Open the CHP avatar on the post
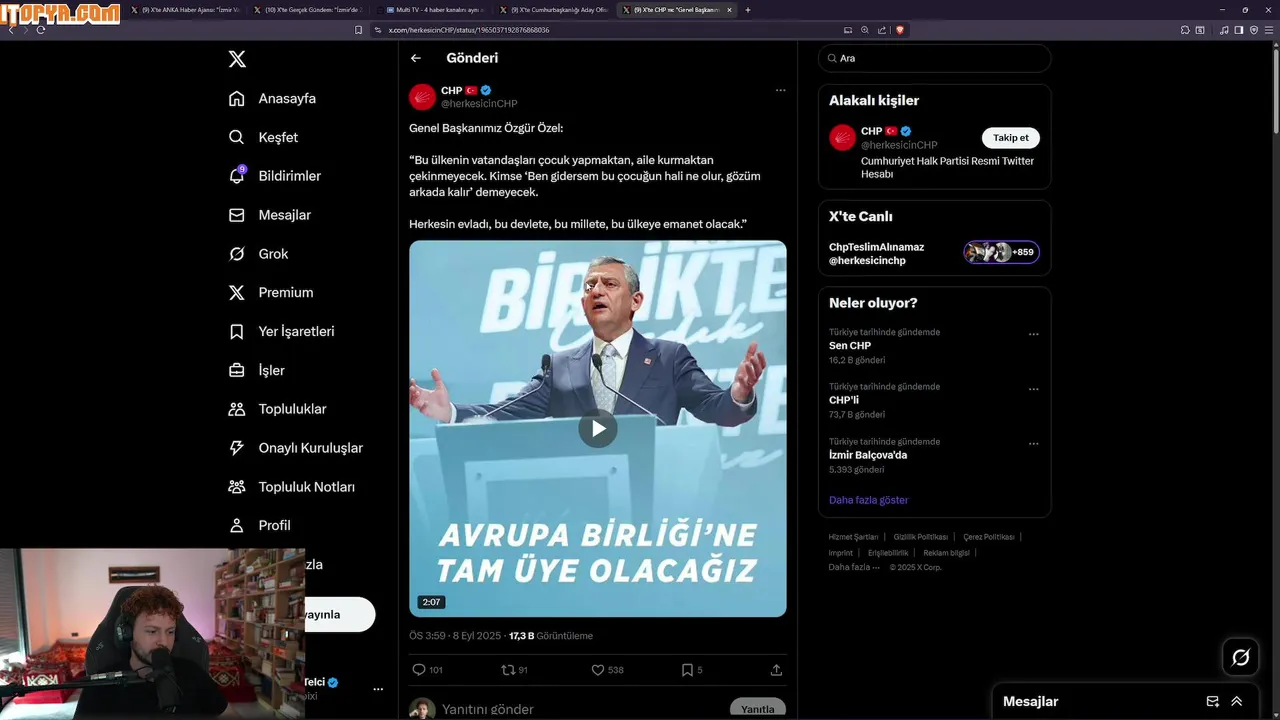The width and height of the screenshot is (1280, 720). [422, 97]
